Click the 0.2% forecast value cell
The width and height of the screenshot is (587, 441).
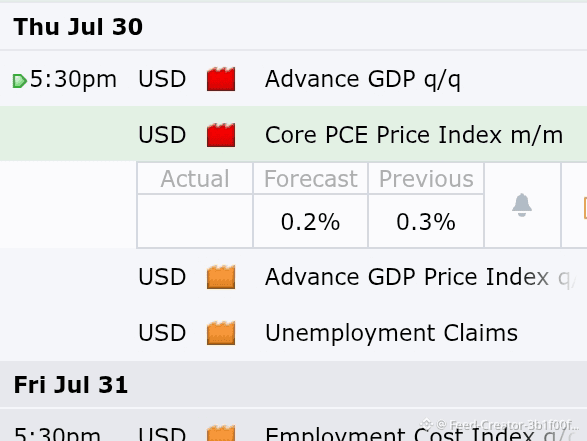click(311, 221)
